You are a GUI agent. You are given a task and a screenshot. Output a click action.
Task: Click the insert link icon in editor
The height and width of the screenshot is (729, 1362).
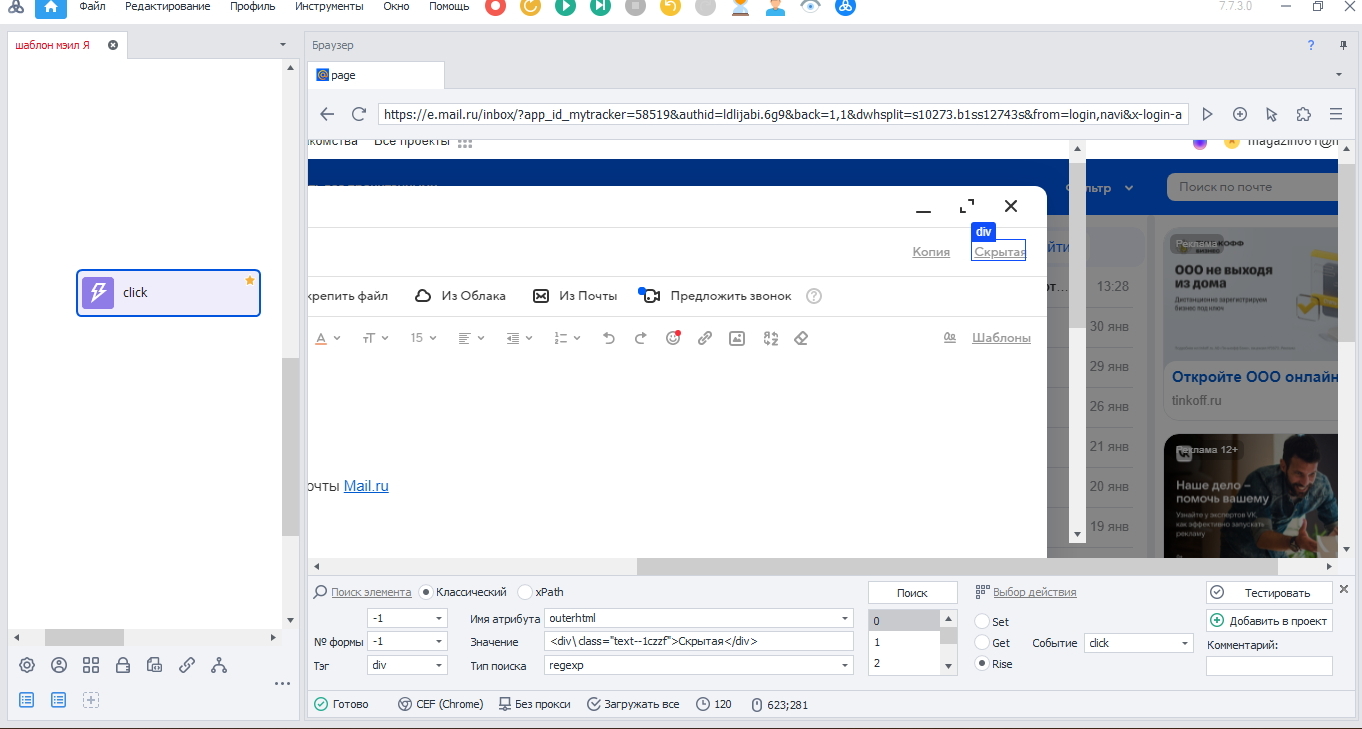tap(705, 338)
